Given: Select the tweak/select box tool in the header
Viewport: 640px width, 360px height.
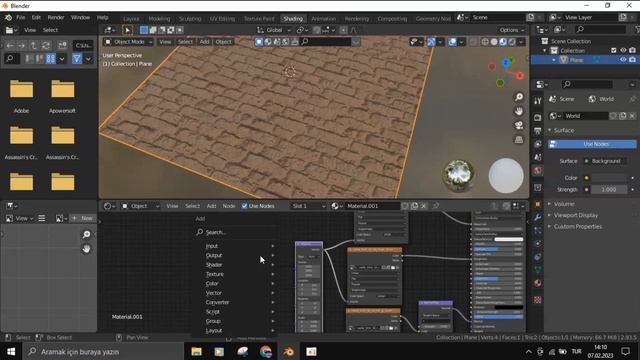Looking at the screenshot, I should point(127,30).
